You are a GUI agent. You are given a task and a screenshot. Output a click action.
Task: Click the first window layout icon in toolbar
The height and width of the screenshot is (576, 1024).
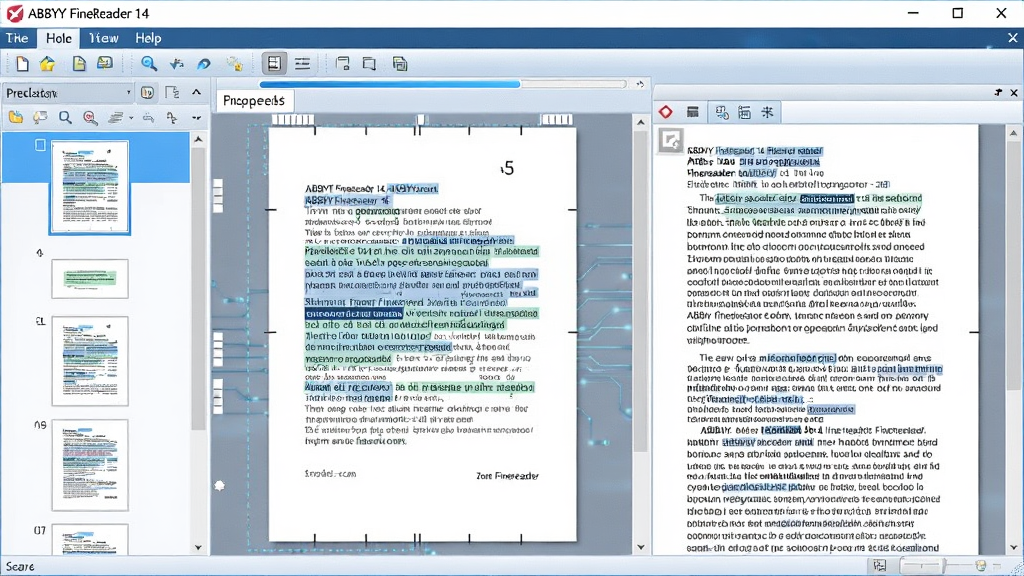[343, 63]
